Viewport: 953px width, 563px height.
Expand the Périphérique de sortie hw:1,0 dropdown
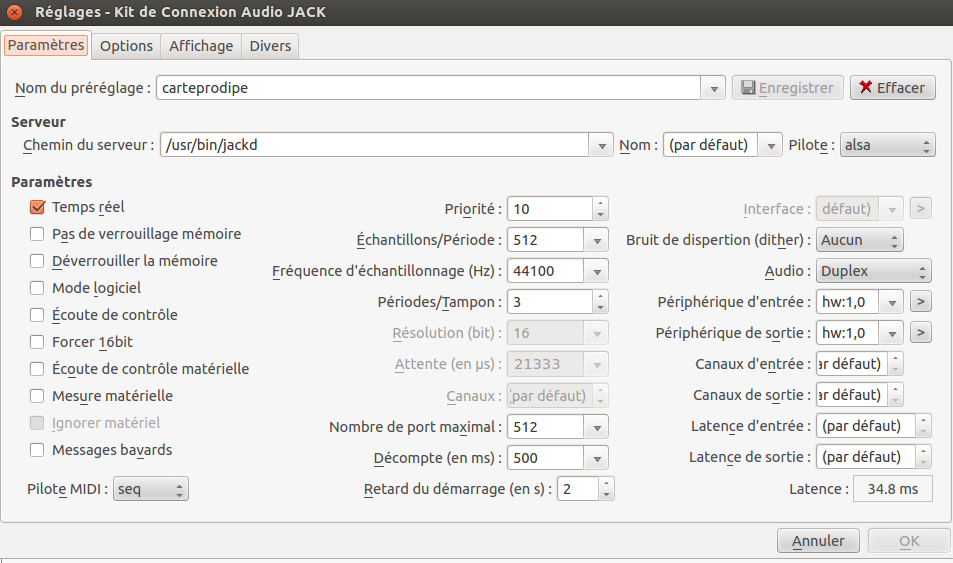[892, 333]
